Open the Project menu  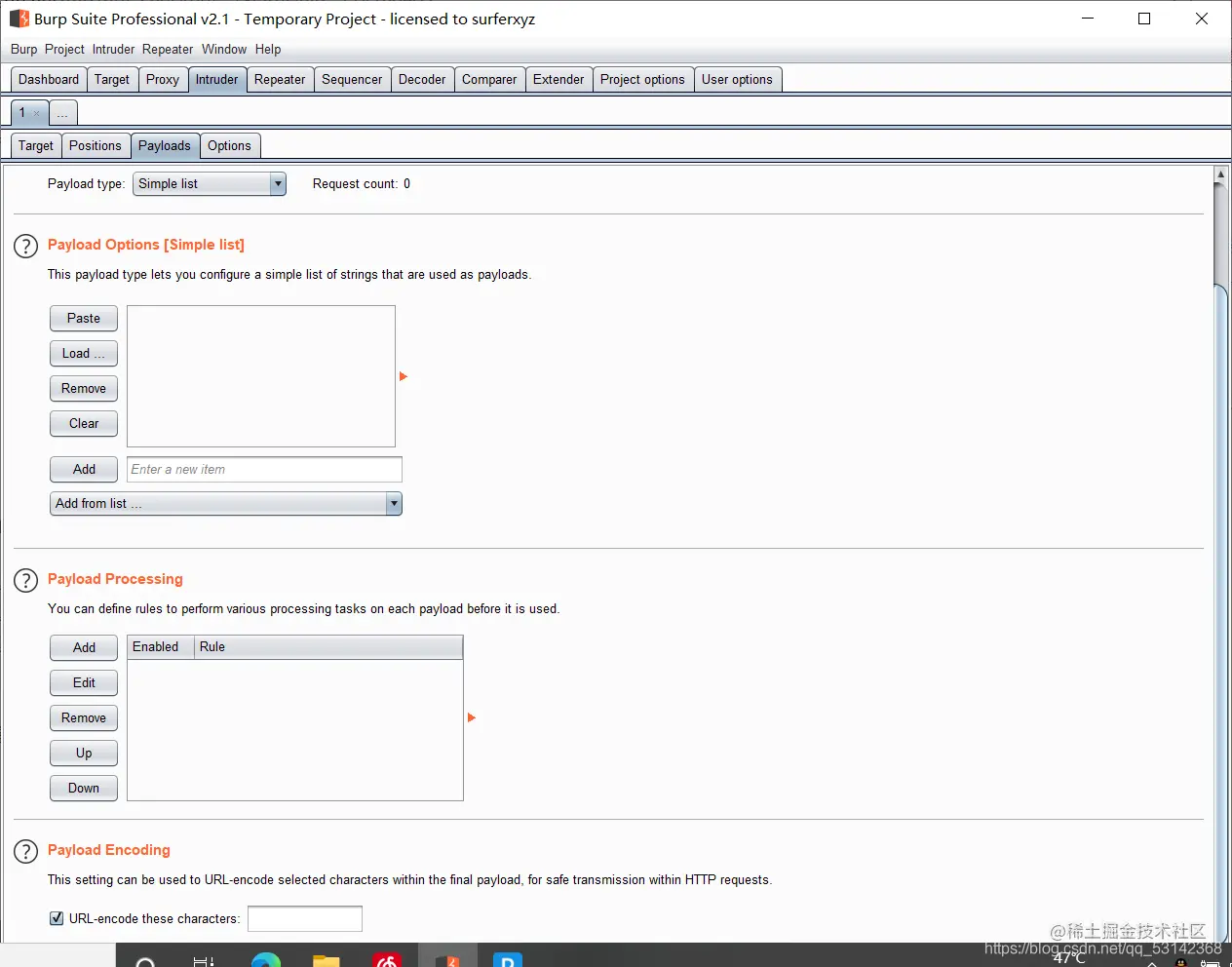tap(64, 49)
